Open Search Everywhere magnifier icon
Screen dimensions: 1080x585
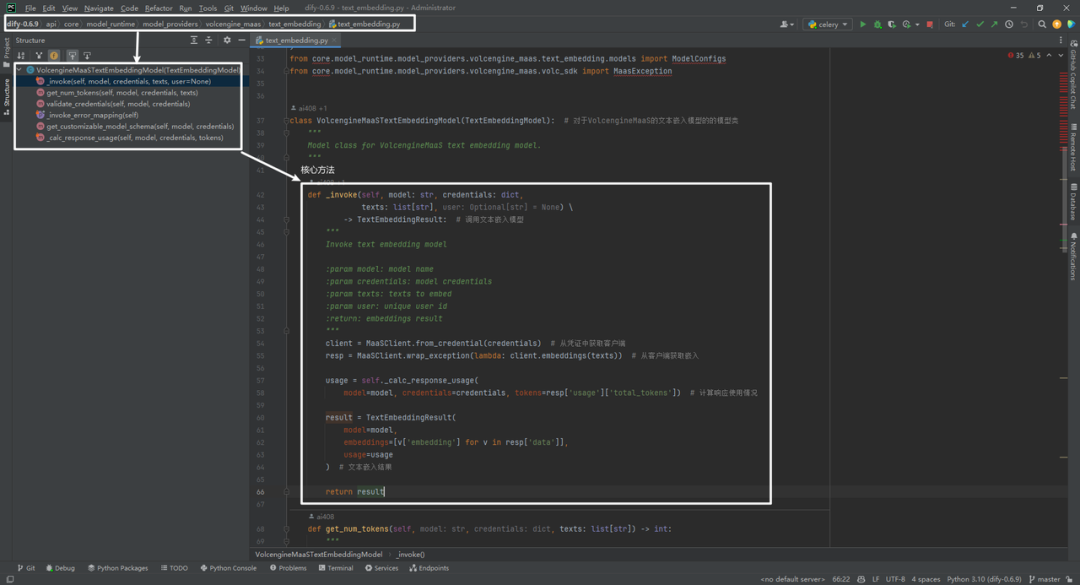click(x=1042, y=24)
